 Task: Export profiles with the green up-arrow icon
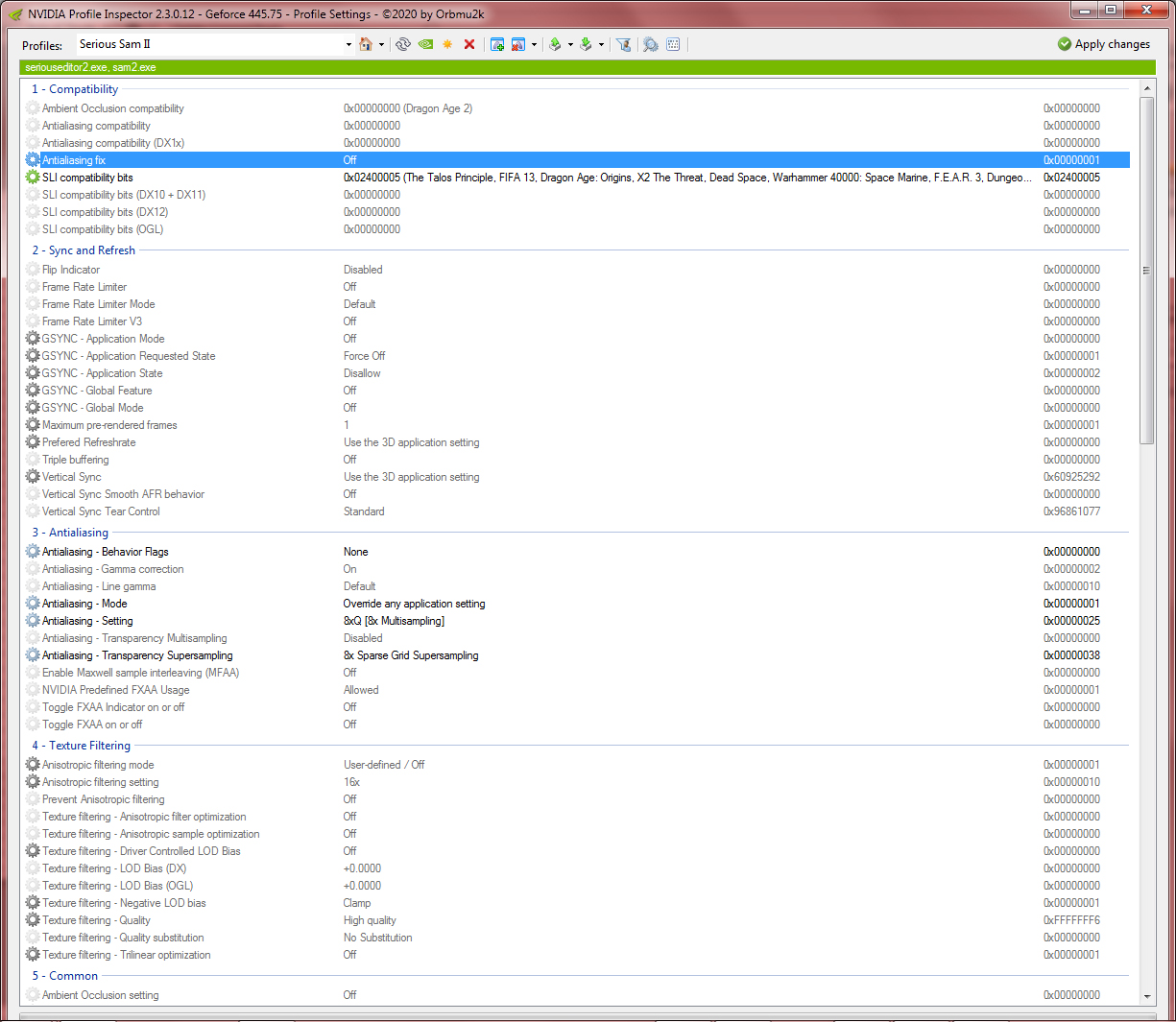556,44
